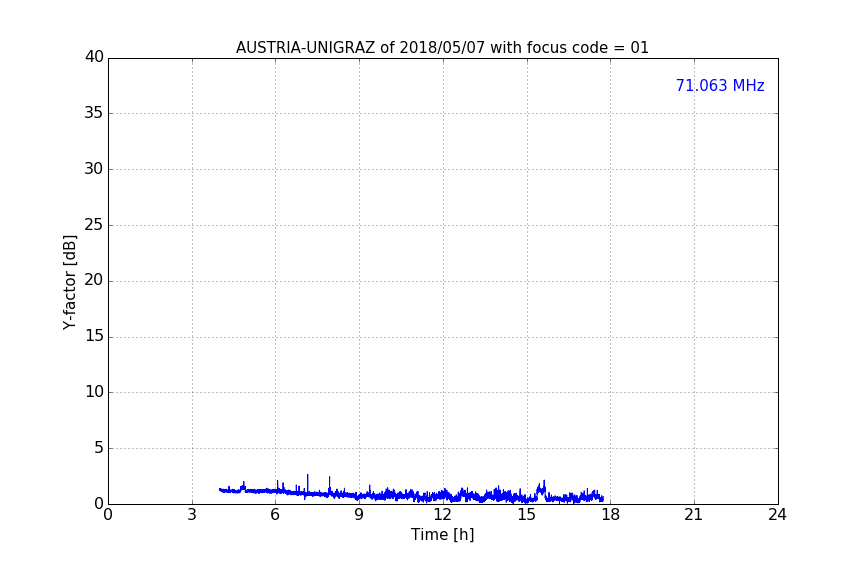Click the tall blue spike just after 7 hours
Image resolution: width=864 pixels, height=576 pixels.
pos(307,485)
